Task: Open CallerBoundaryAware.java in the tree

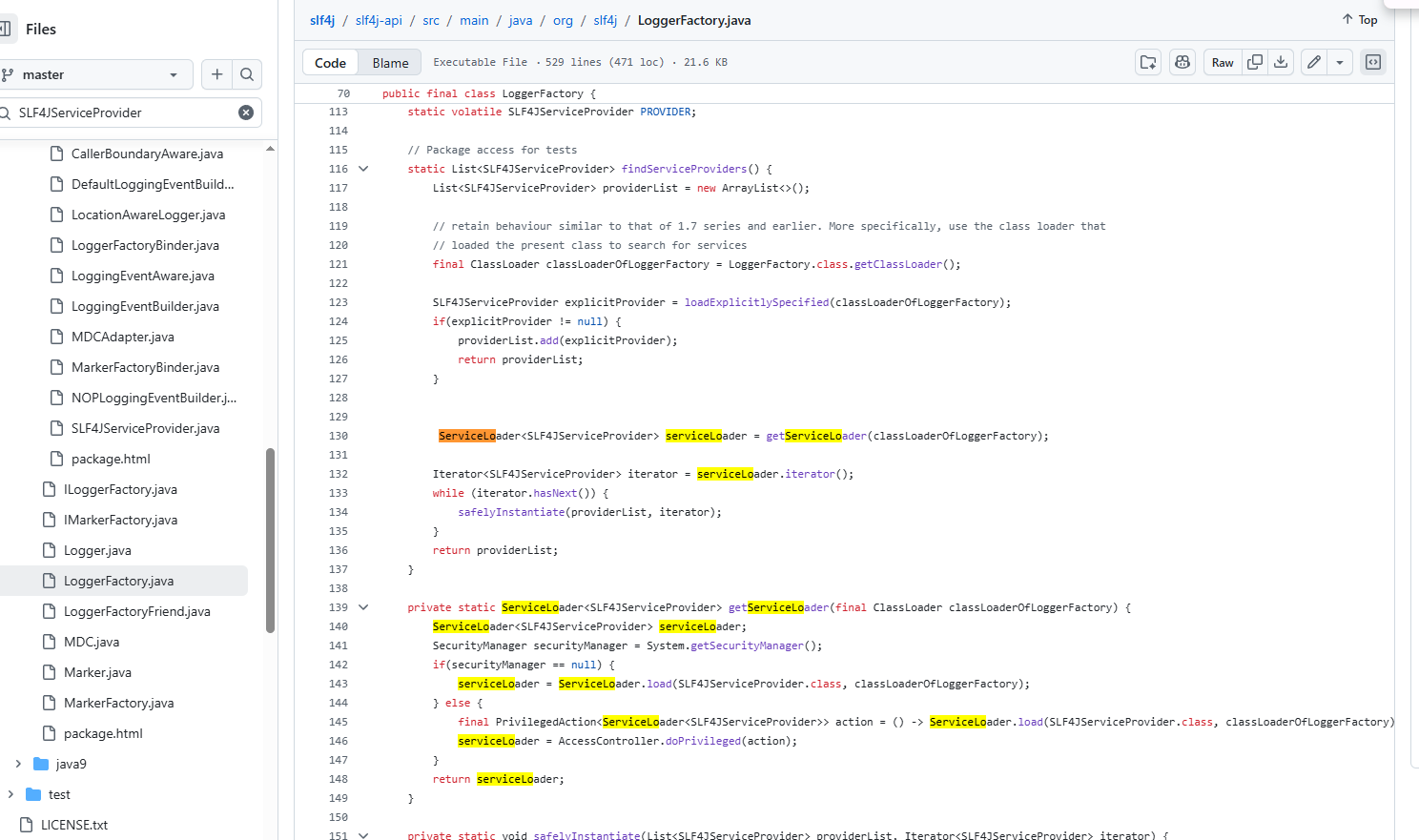Action: 147,154
